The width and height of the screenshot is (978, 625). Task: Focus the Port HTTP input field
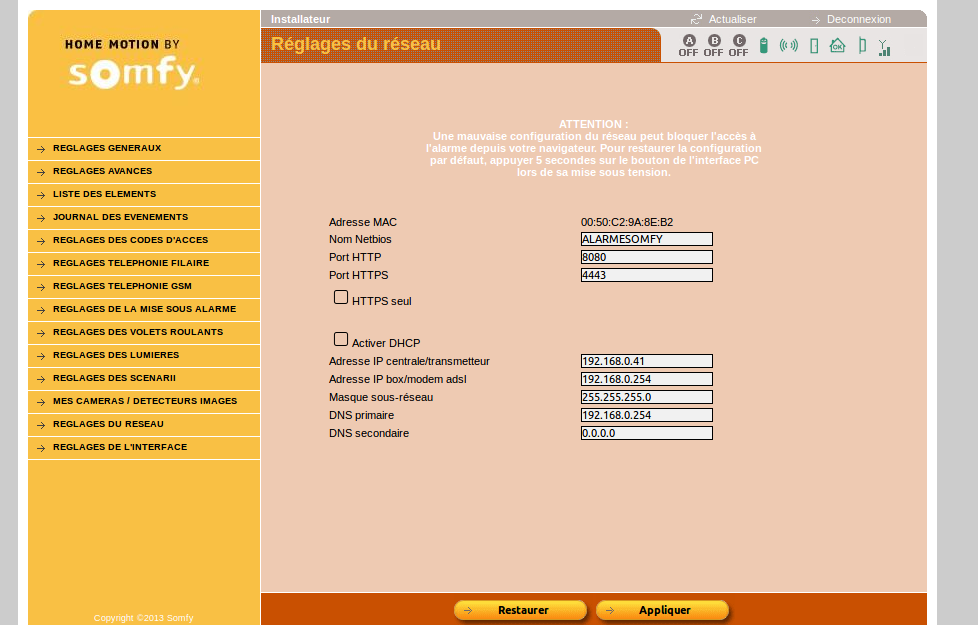click(646, 257)
